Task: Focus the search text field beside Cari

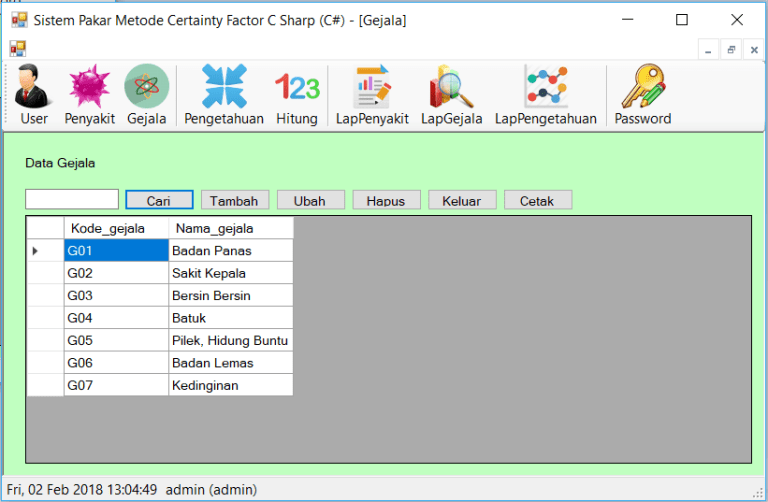Action: point(72,200)
